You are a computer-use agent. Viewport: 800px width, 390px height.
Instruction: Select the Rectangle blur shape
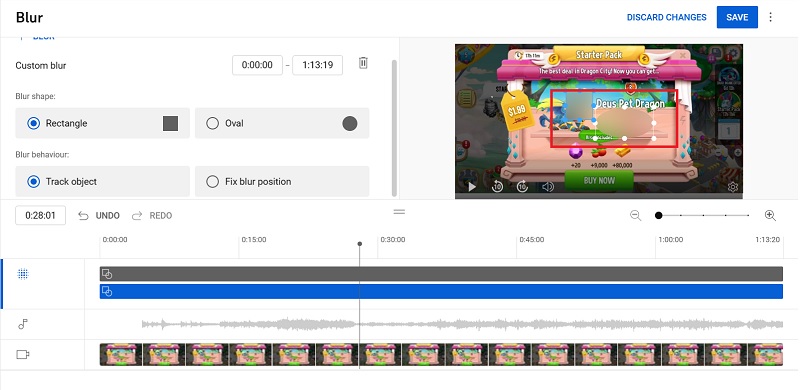coord(103,123)
